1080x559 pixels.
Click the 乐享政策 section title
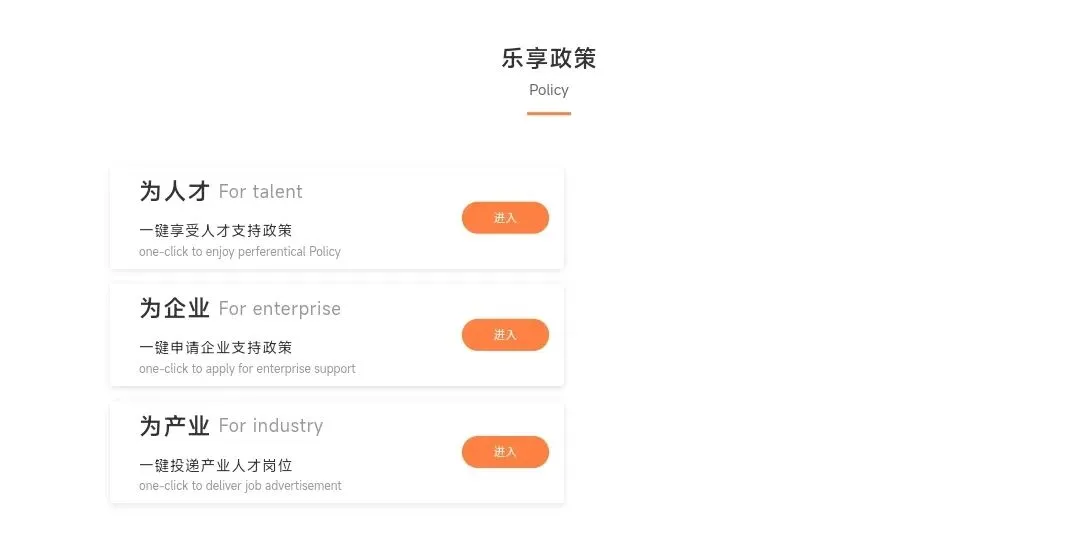(x=548, y=58)
